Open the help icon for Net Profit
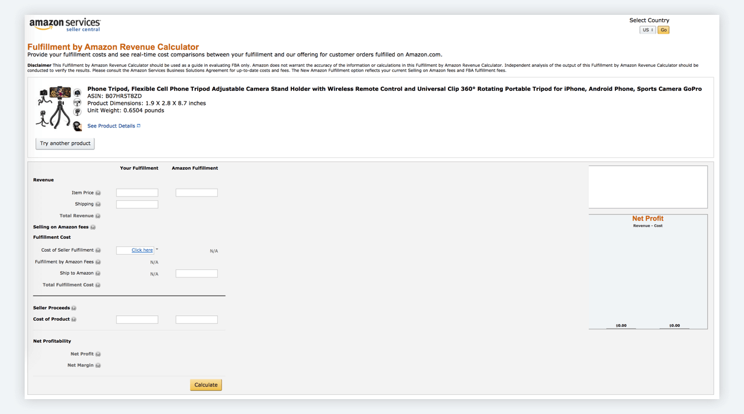Image resolution: width=744 pixels, height=414 pixels. [98, 354]
